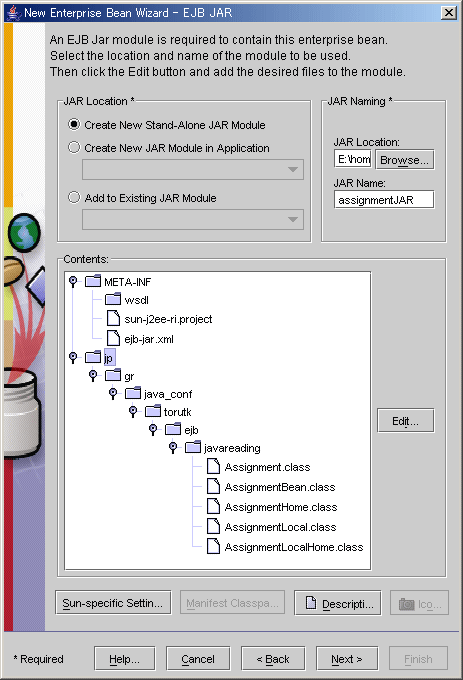The width and height of the screenshot is (463, 680).
Task: Go to Next wizard step
Action: pyautogui.click(x=347, y=659)
